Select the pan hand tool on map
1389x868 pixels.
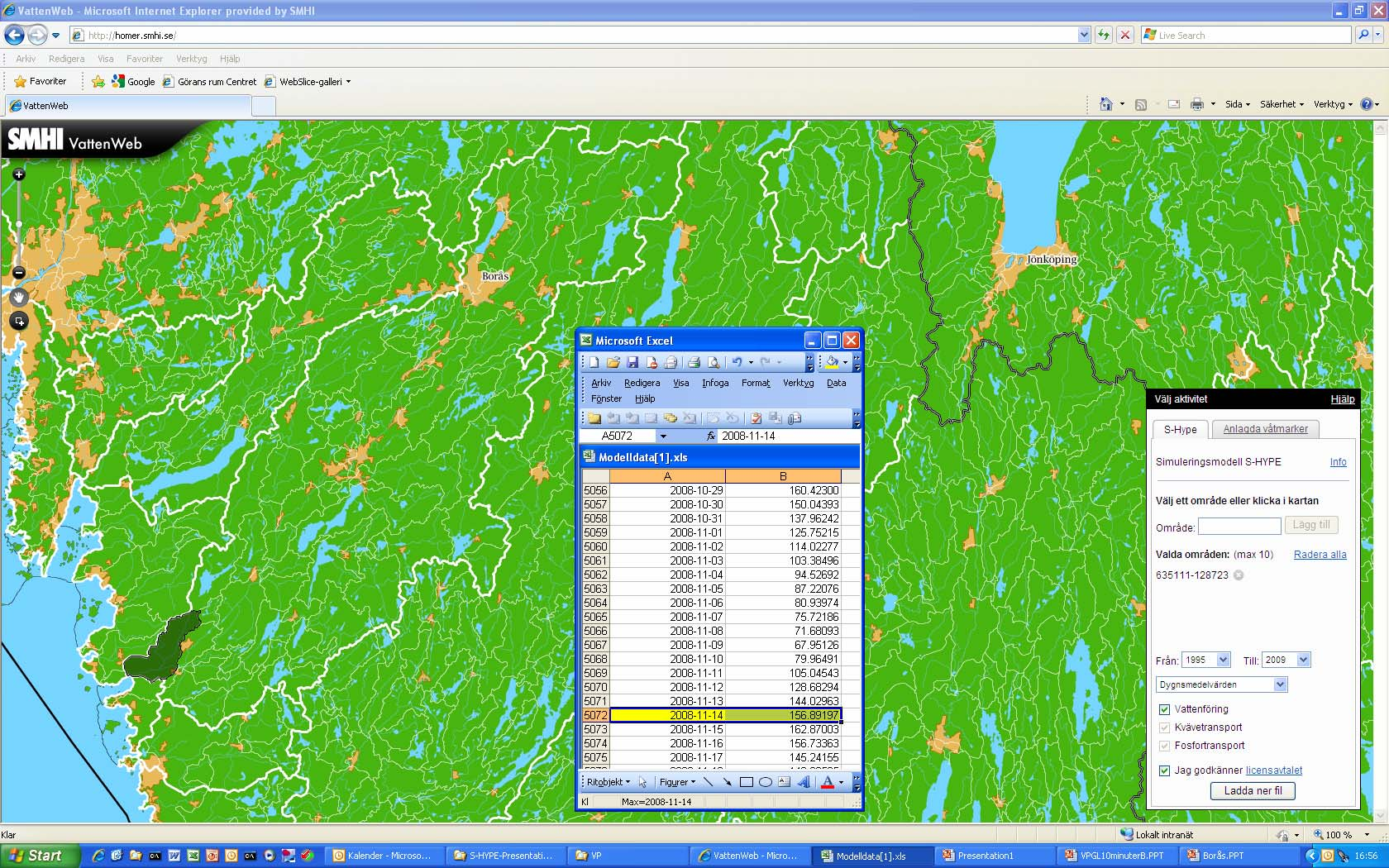tap(19, 297)
